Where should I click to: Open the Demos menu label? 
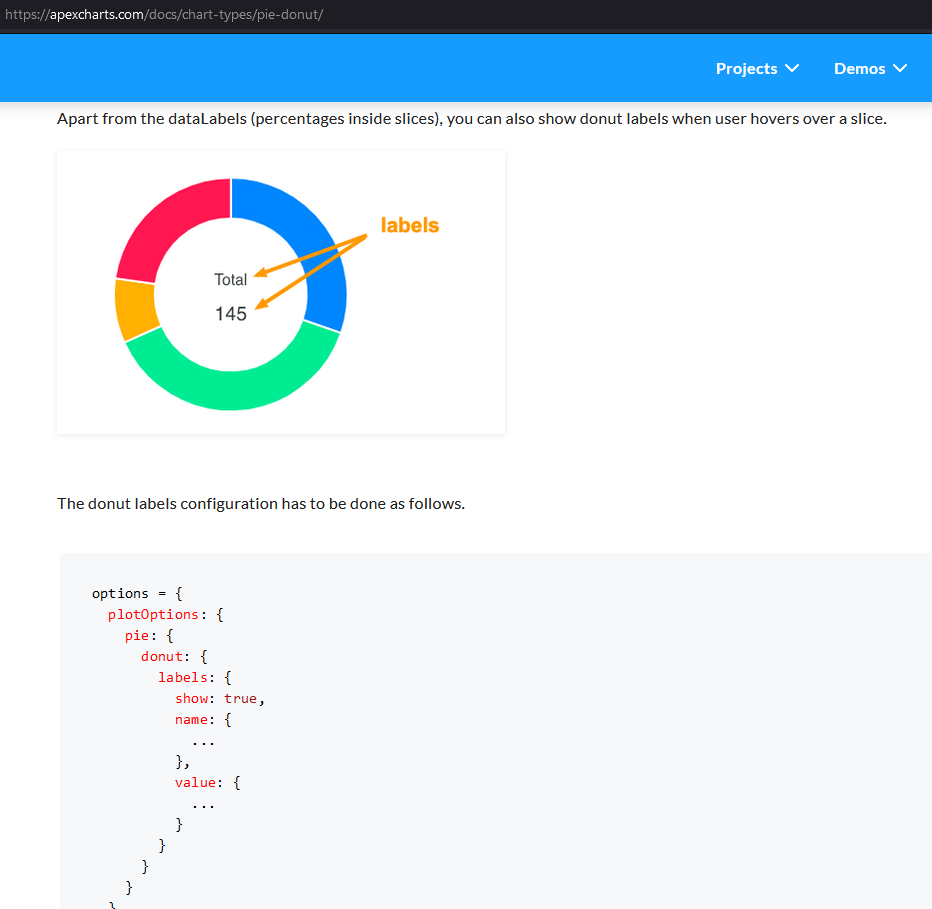point(859,68)
